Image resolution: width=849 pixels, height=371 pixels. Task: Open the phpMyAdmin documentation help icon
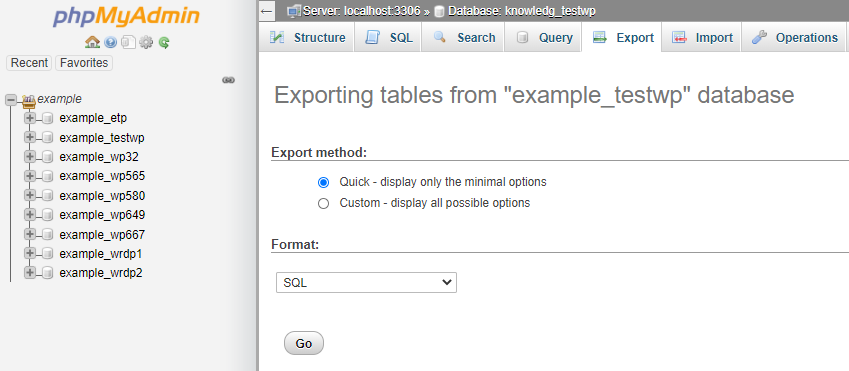tap(110, 42)
